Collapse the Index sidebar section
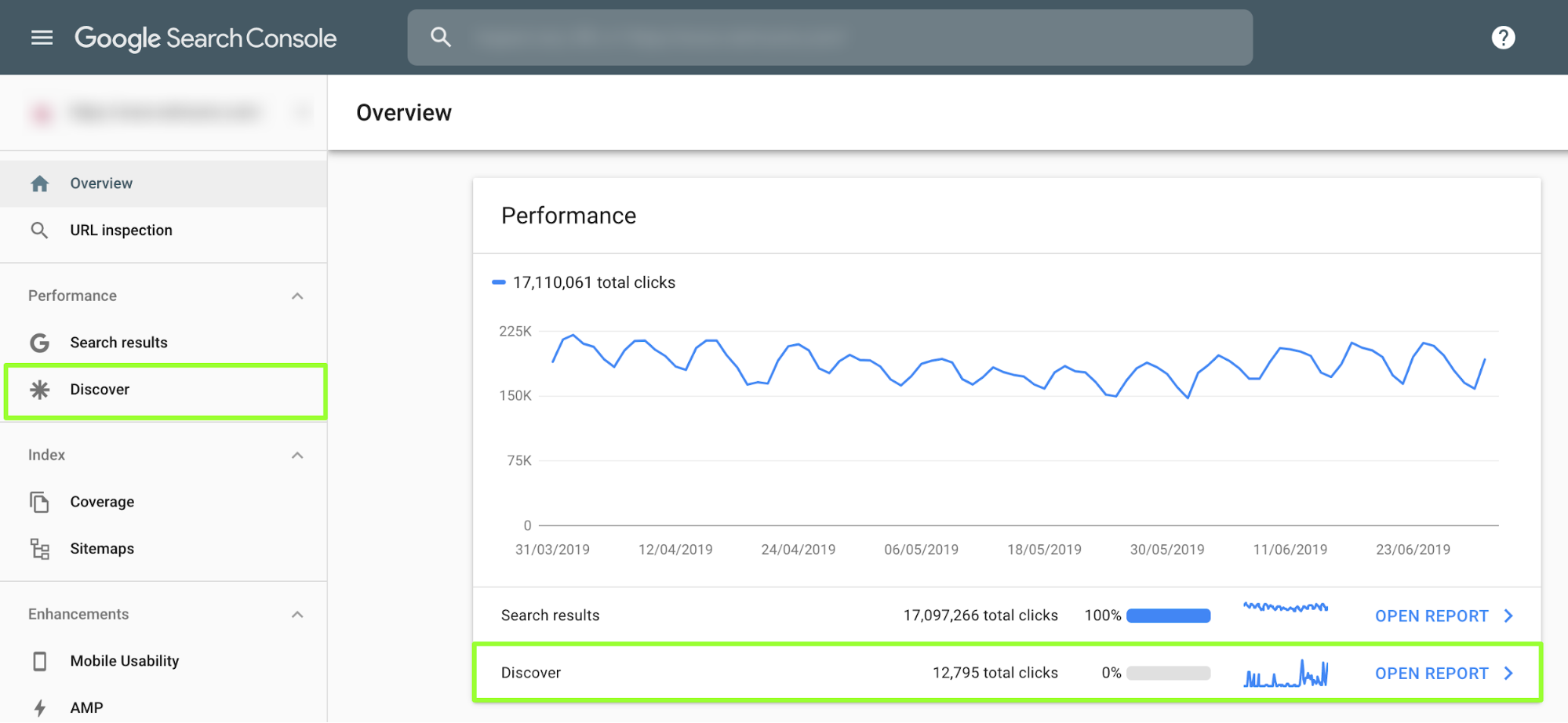The image size is (1568, 723). [297, 456]
